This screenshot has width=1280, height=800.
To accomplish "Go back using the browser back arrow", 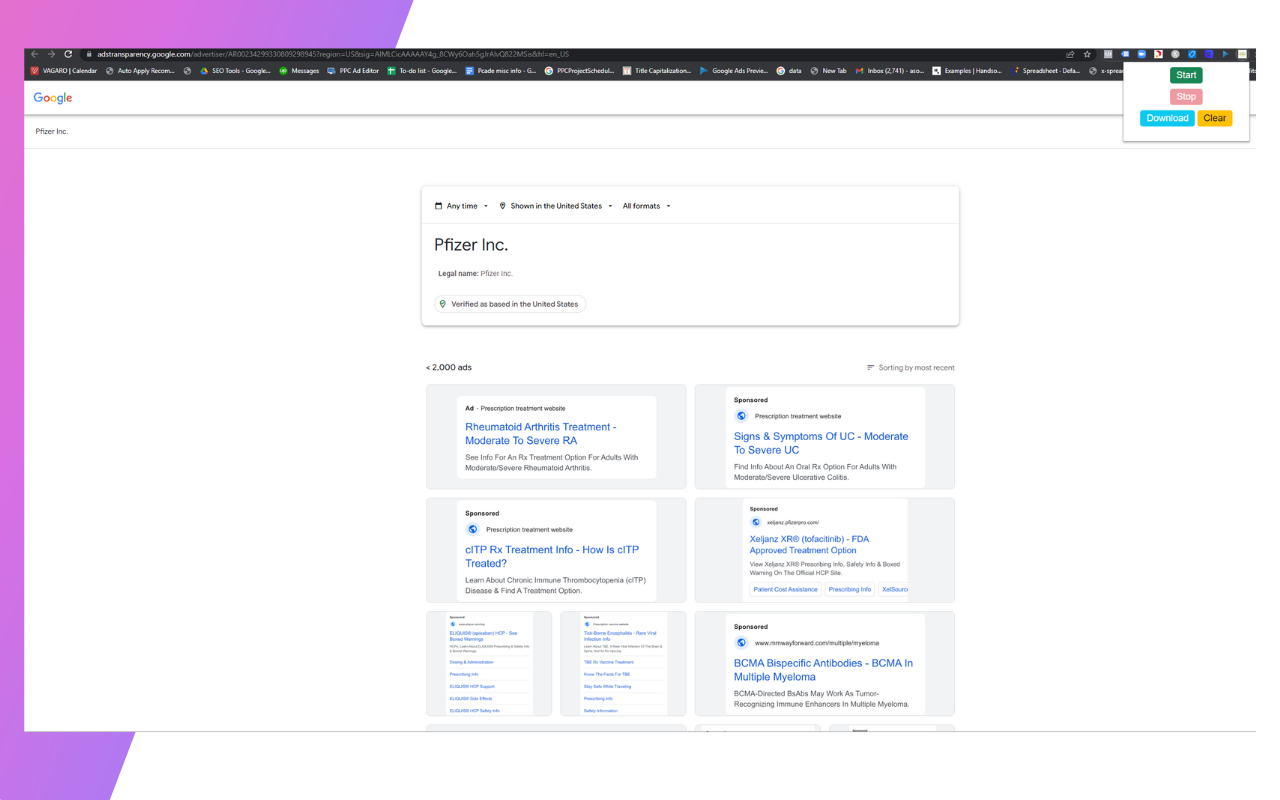I will (35, 54).
